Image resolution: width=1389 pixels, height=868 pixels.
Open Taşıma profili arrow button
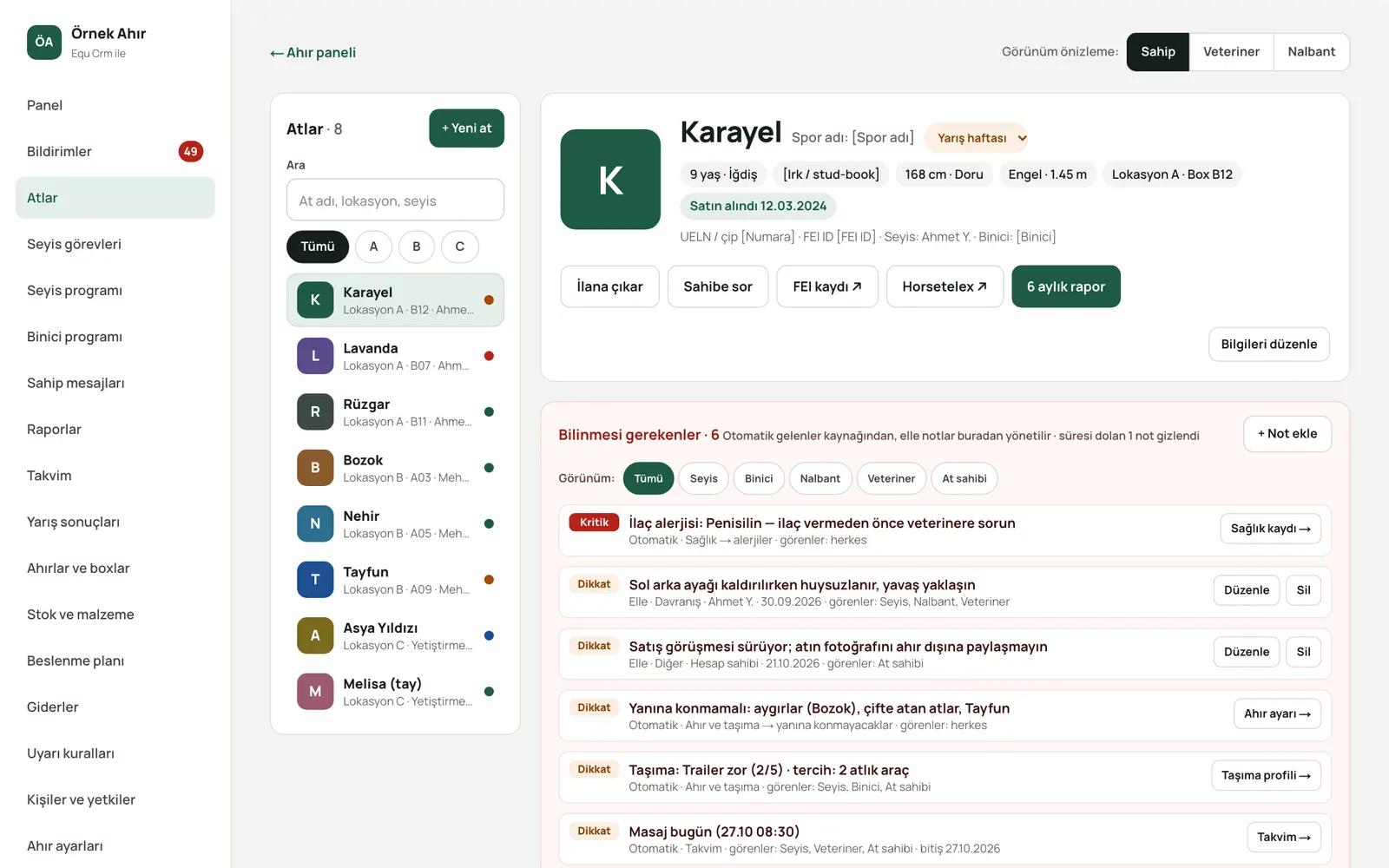tap(1266, 775)
